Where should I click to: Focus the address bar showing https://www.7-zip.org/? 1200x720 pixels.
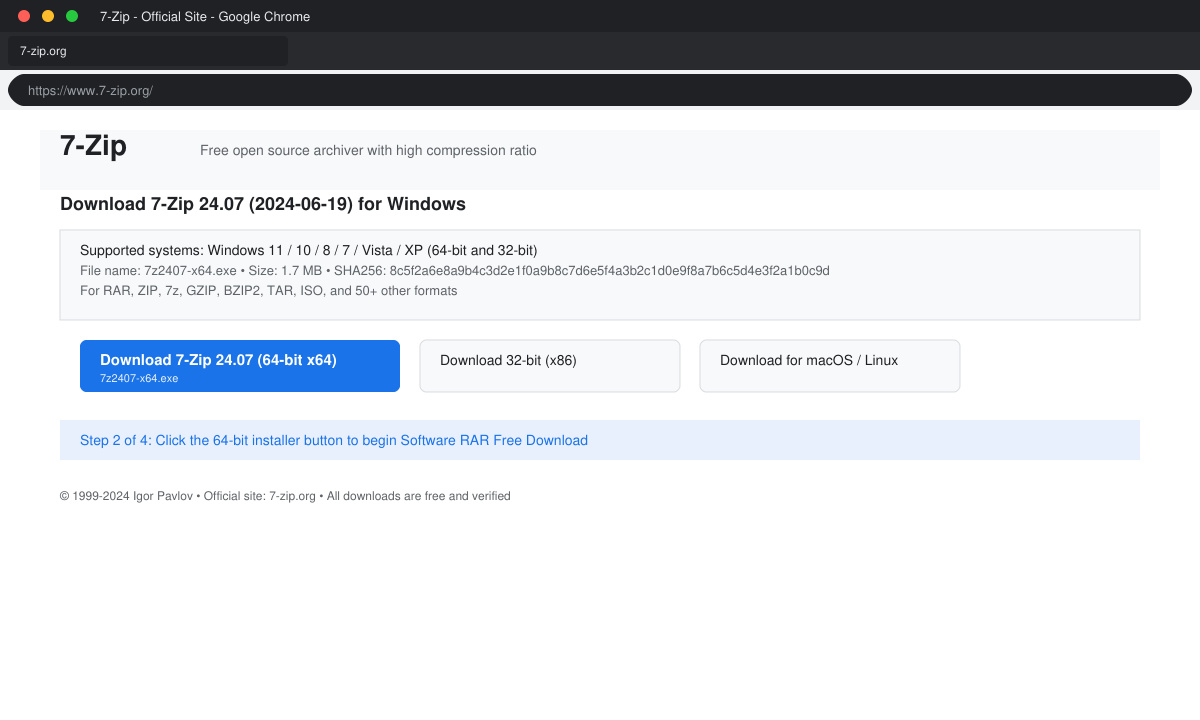[600, 90]
